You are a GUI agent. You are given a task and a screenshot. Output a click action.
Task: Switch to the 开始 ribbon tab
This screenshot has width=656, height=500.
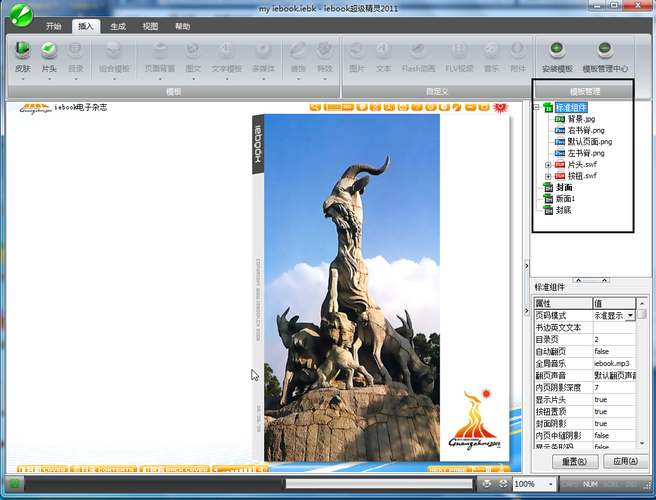pyautogui.click(x=53, y=26)
